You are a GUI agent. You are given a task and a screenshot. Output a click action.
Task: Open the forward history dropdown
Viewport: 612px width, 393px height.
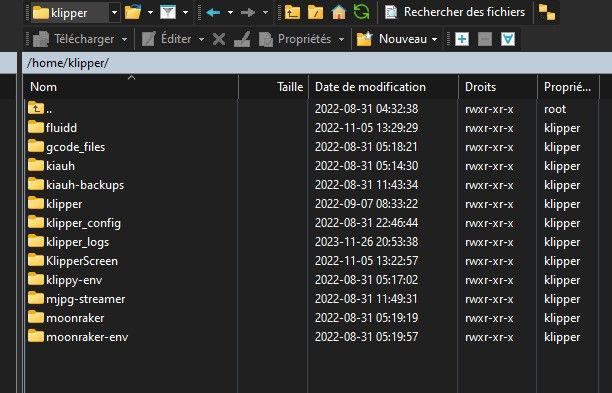pyautogui.click(x=265, y=13)
